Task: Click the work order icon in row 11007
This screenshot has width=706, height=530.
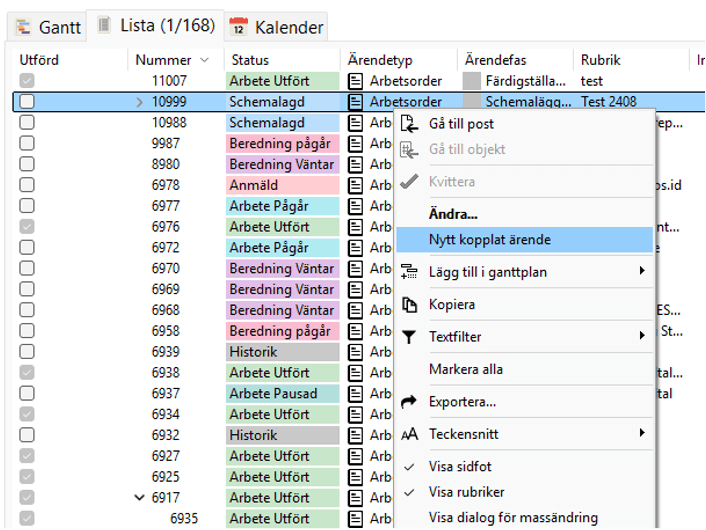Action: click(355, 81)
